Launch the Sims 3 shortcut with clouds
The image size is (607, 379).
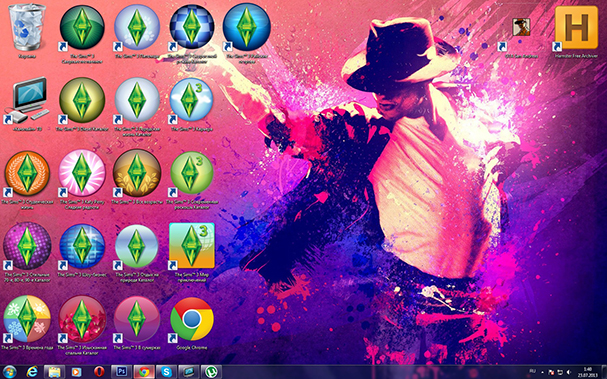click(x=191, y=100)
